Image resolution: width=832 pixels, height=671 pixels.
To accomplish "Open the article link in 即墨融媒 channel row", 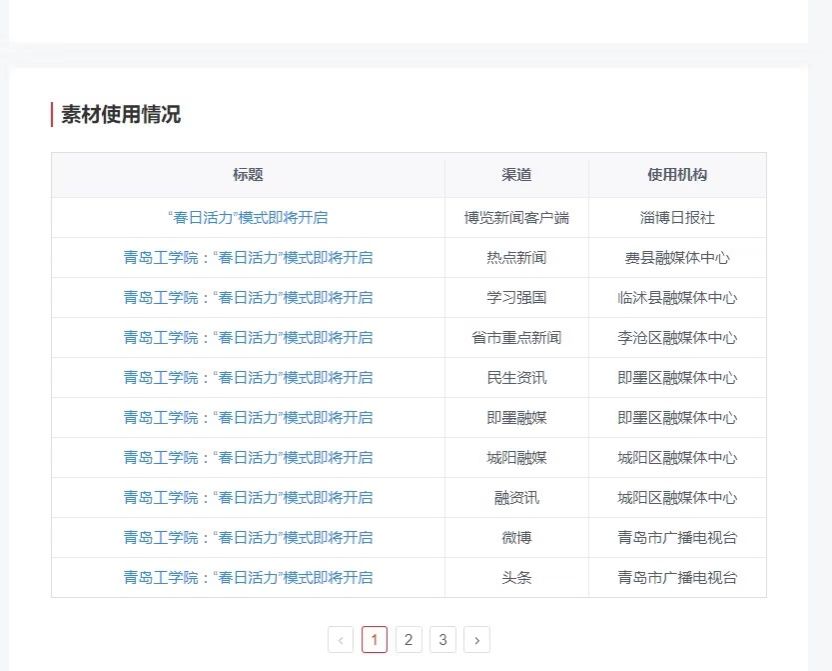I will [248, 417].
